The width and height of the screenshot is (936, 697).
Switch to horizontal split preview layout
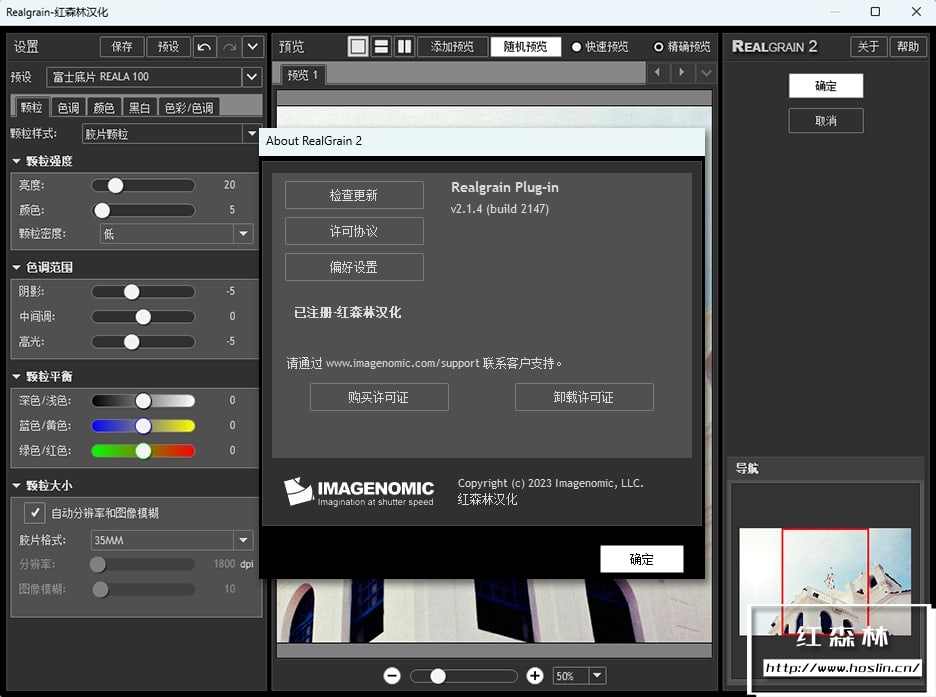tap(381, 47)
